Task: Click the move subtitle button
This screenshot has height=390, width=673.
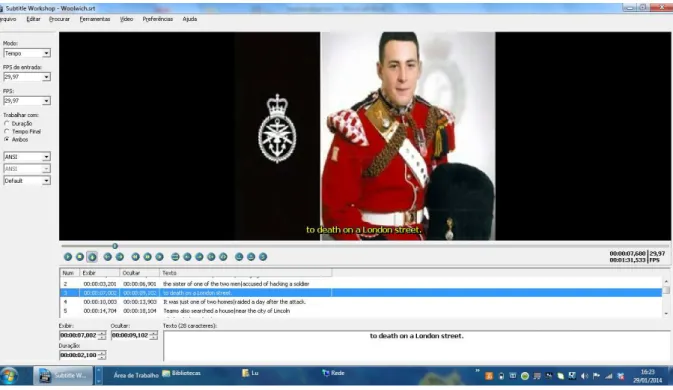Action: pyautogui.click(x=175, y=257)
